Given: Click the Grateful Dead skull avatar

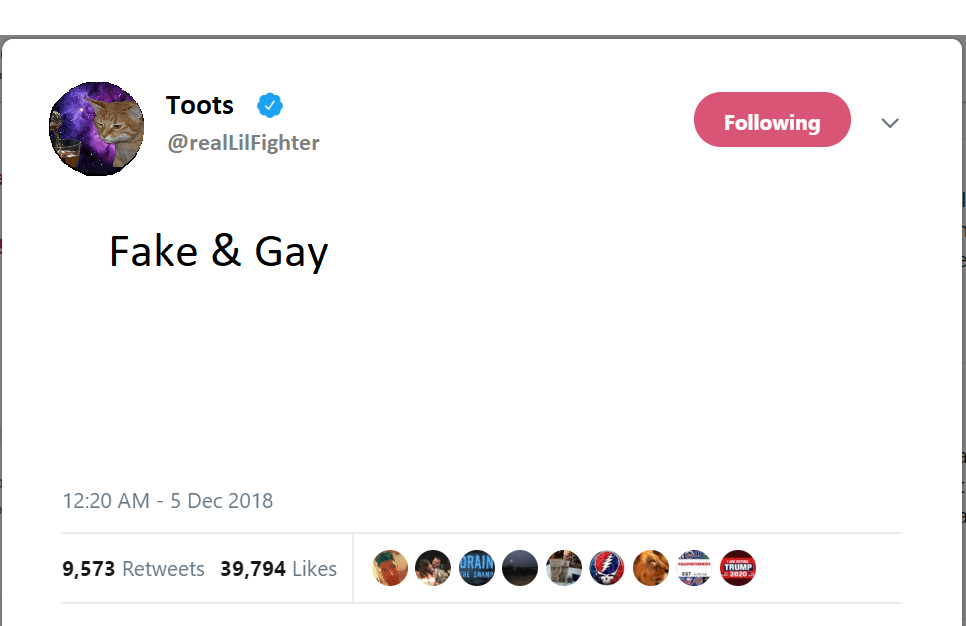Looking at the screenshot, I should click(x=607, y=568).
